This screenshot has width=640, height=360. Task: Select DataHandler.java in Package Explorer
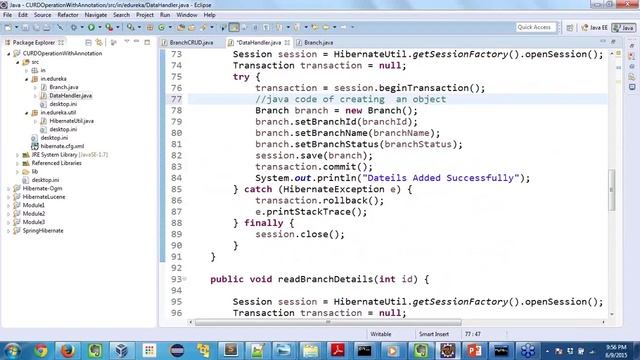70,96
